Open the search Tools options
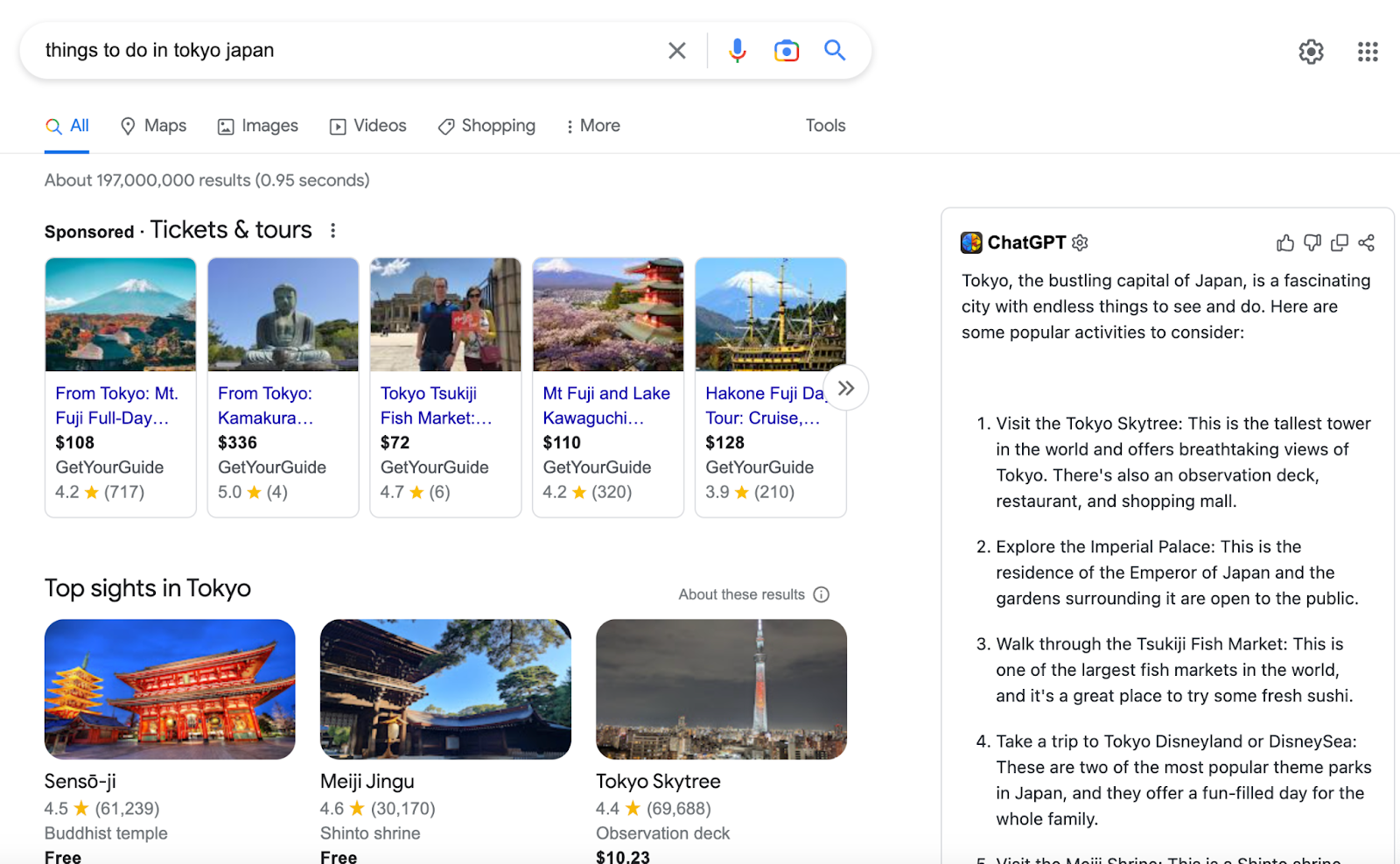This screenshot has width=1400, height=864. tap(826, 125)
